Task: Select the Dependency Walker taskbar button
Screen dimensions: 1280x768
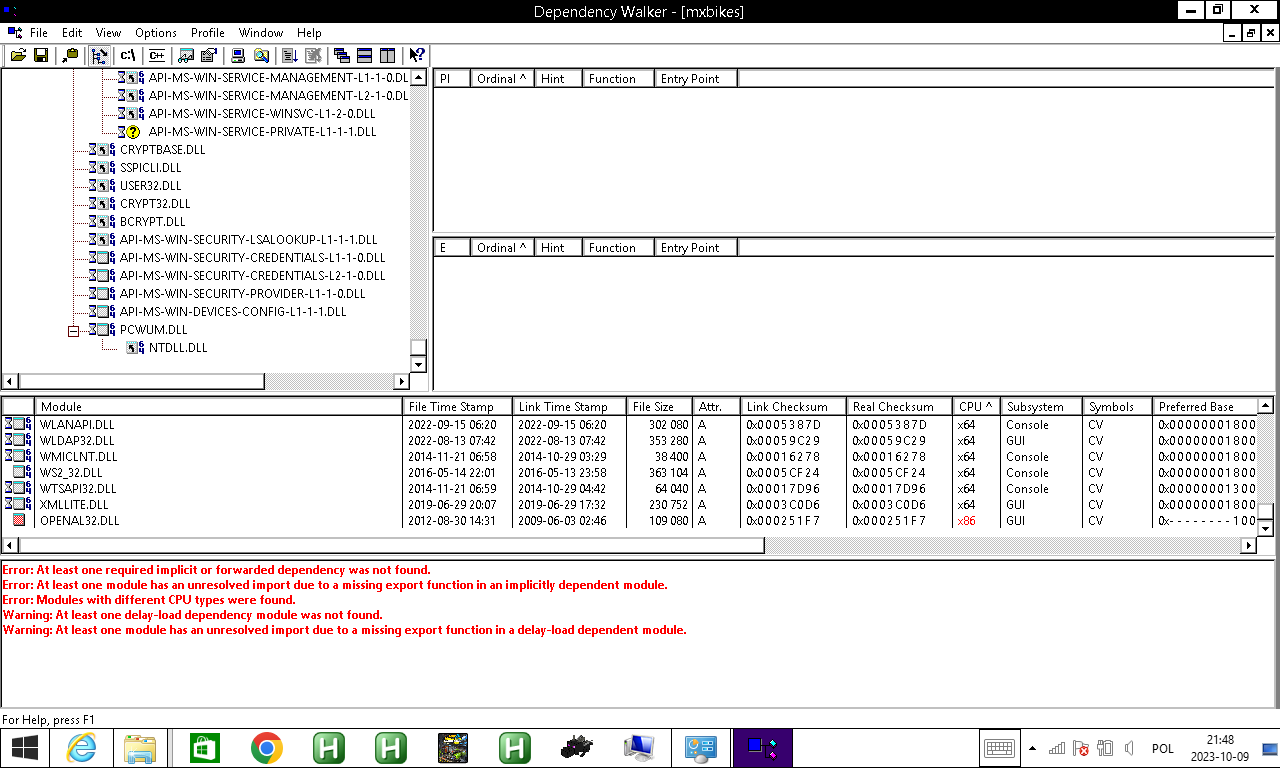Action: click(762, 748)
